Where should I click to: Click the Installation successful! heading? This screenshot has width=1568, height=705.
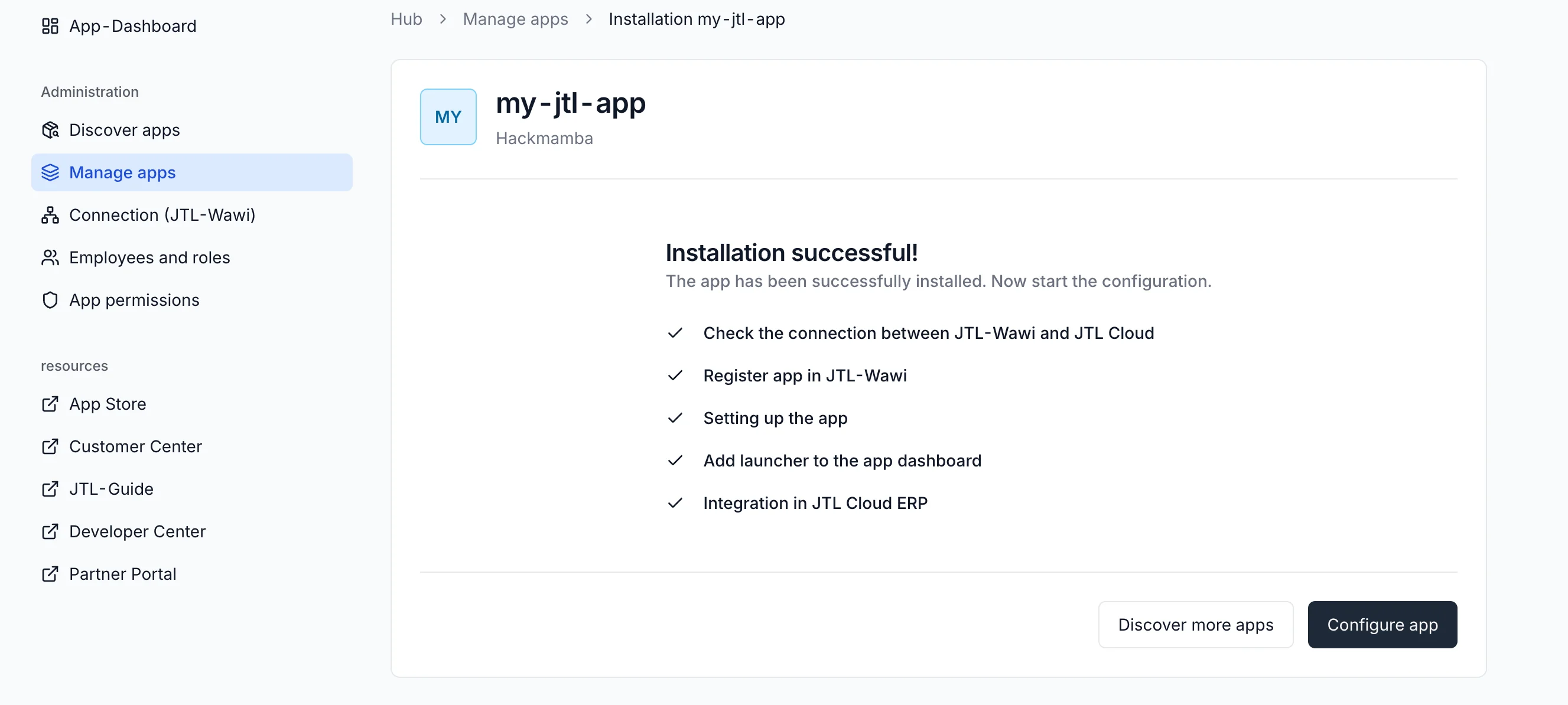tap(791, 253)
